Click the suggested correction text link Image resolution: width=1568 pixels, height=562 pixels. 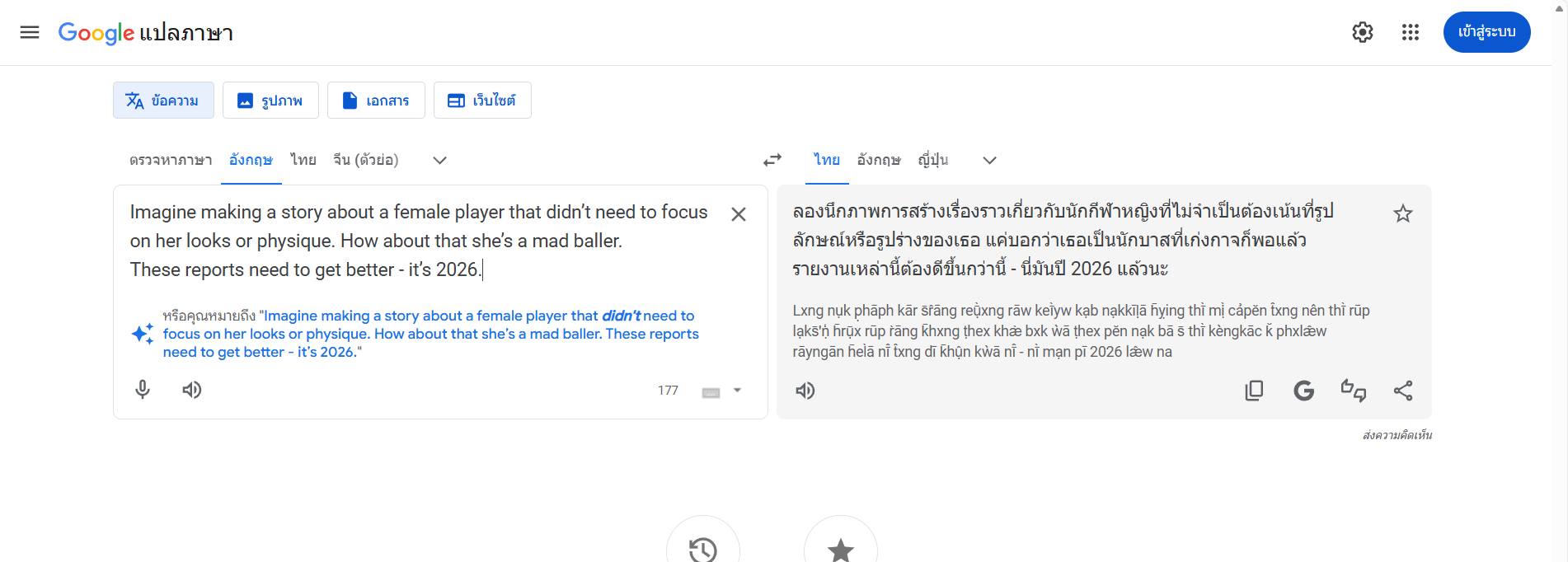coord(430,334)
